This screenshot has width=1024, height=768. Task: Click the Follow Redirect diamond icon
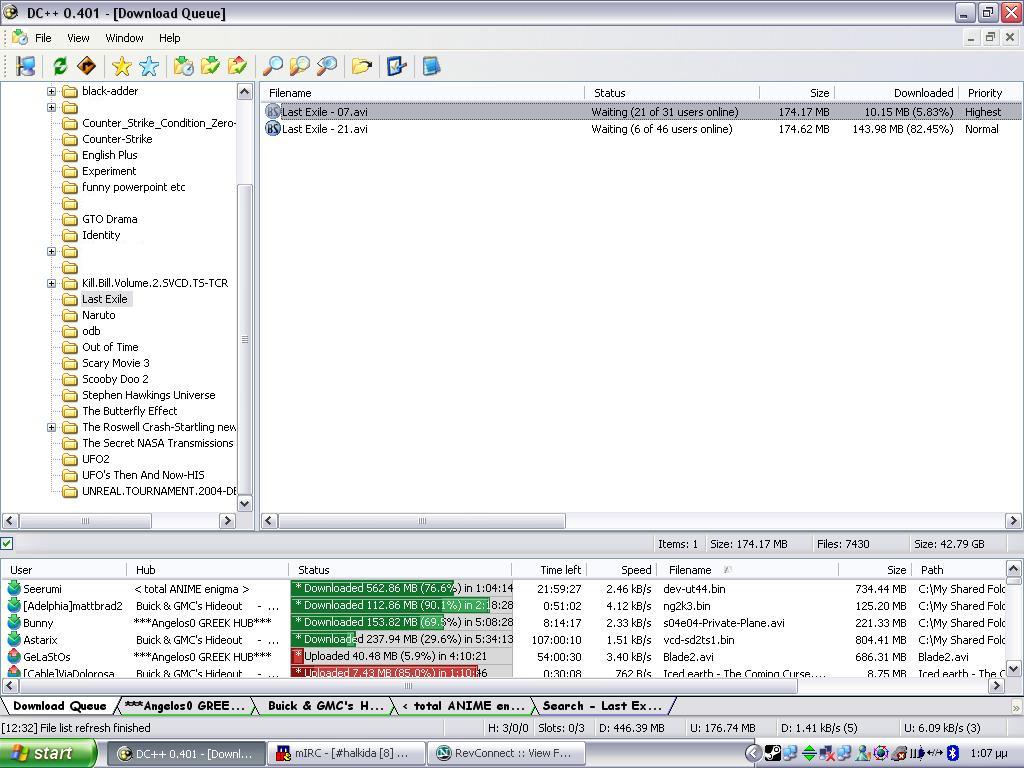86,66
